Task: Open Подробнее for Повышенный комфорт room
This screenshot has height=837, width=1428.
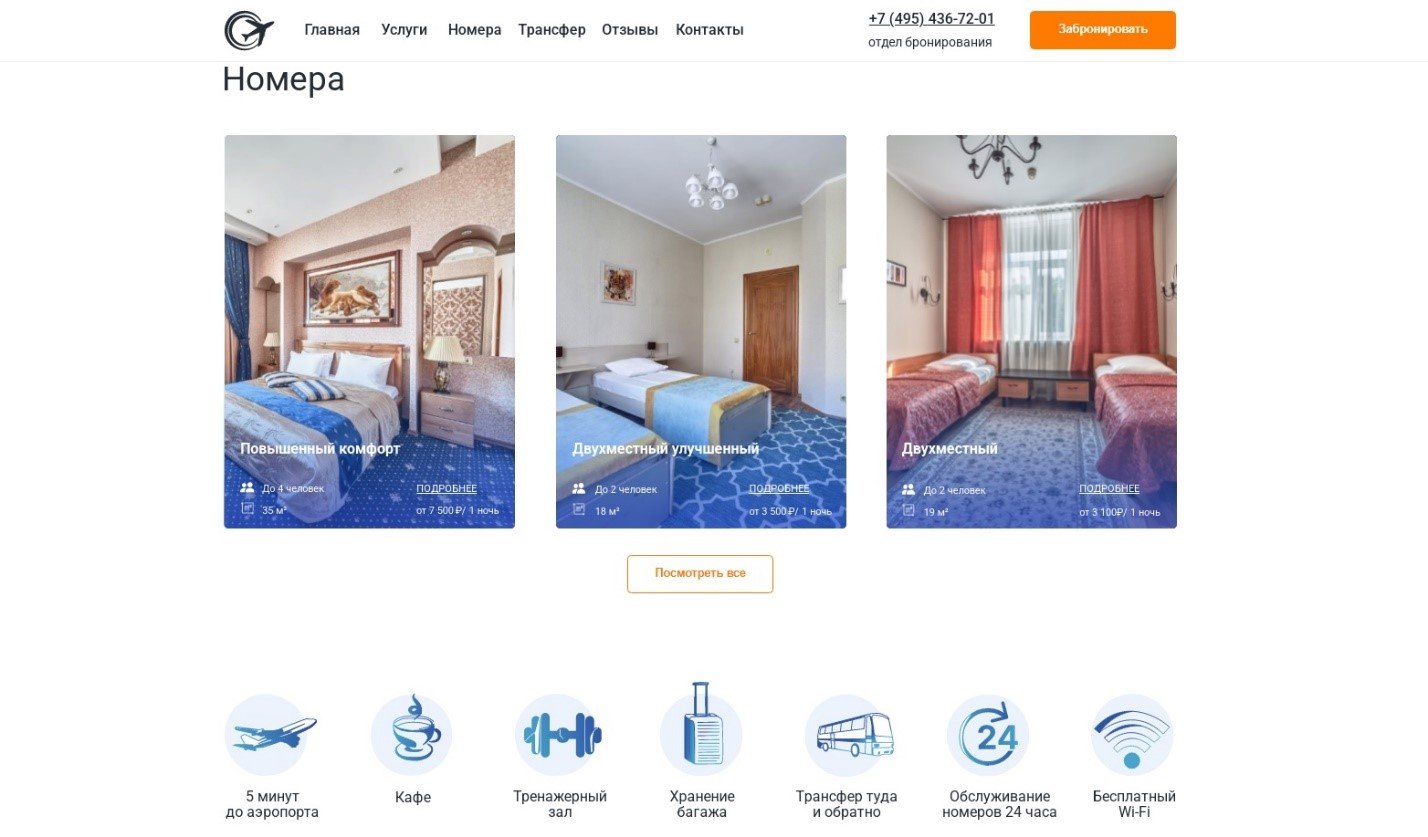Action: (447, 488)
